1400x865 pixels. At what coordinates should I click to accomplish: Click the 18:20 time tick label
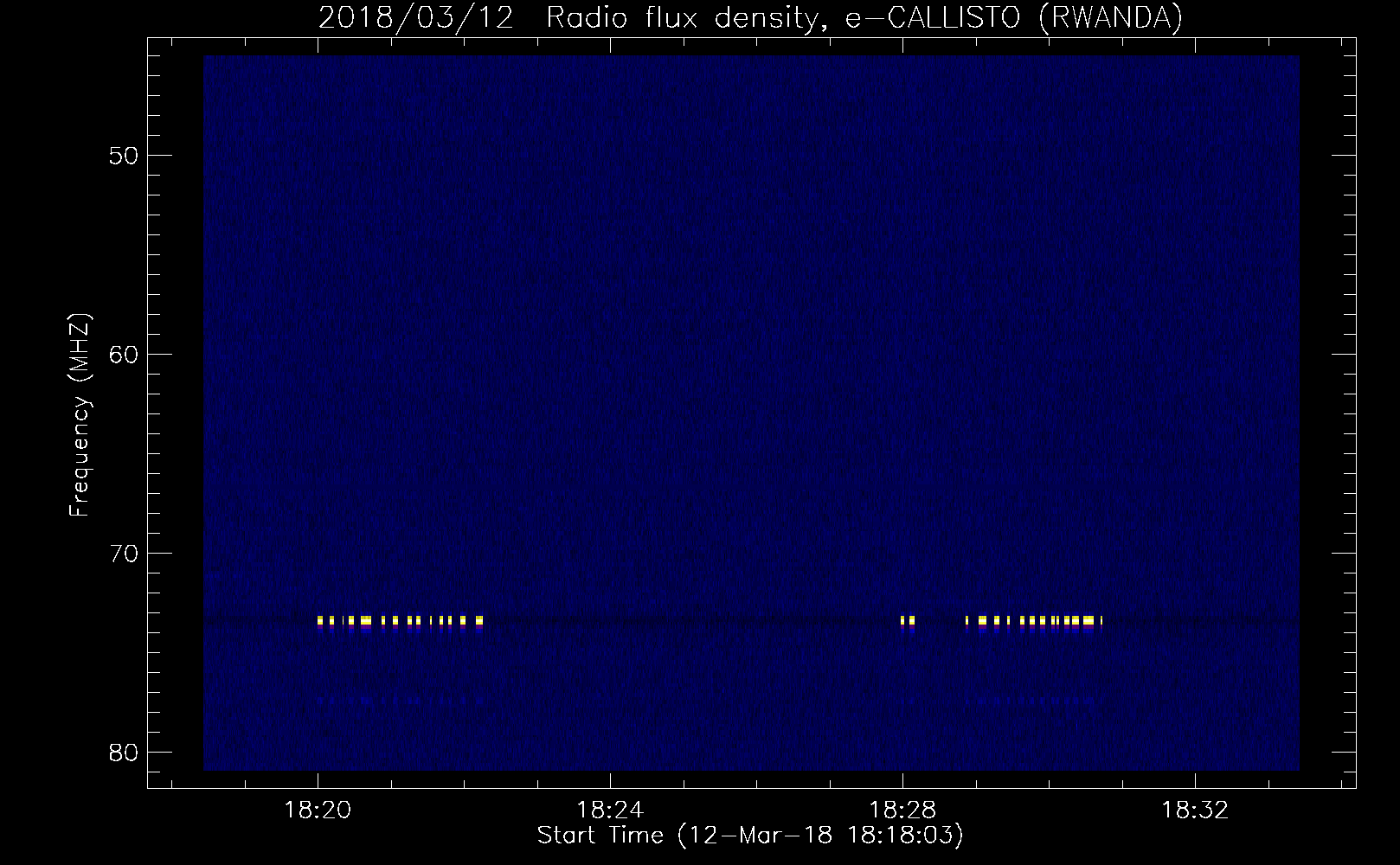tap(318, 811)
